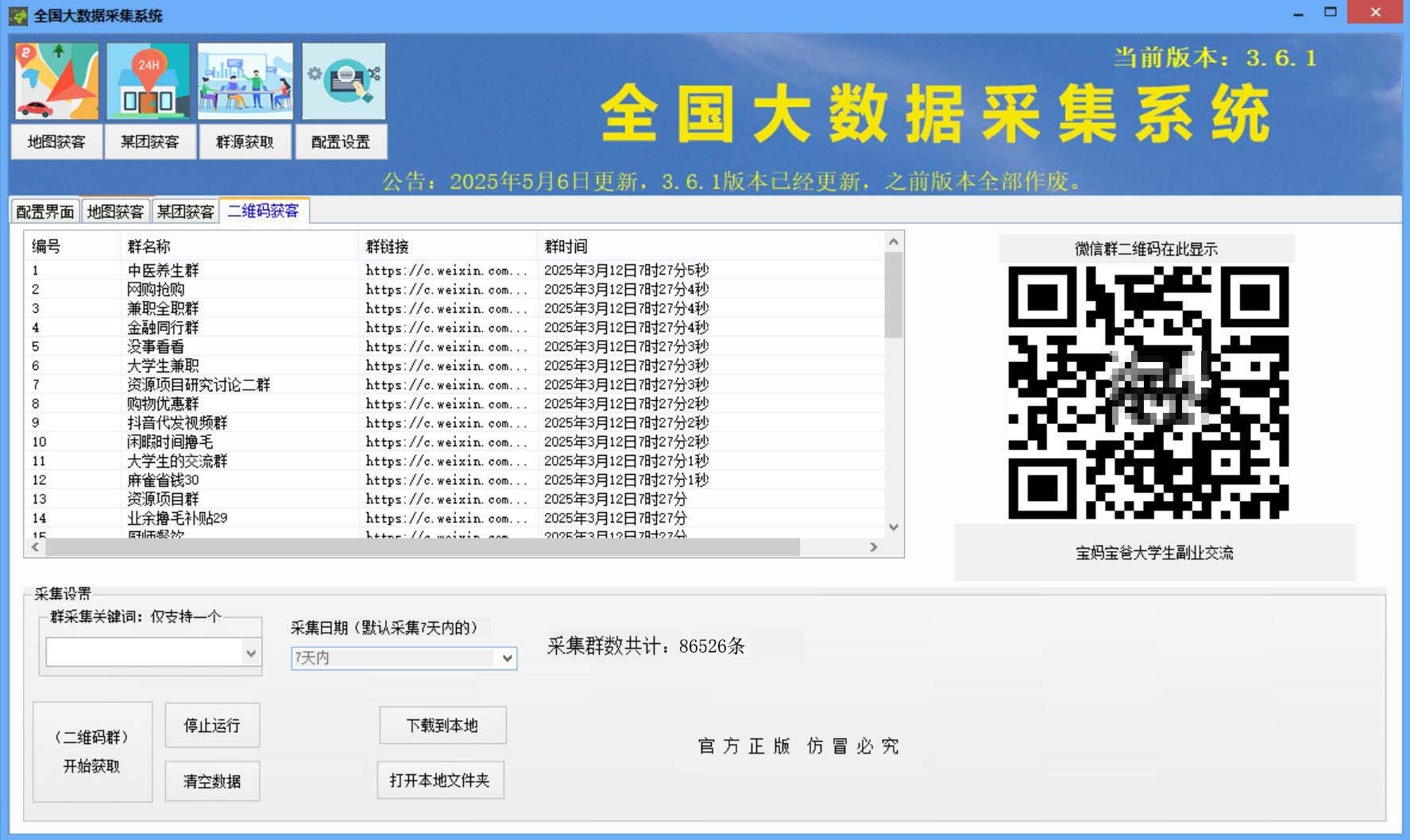Expand the 采集日期 7天内 dropdown

(507, 658)
